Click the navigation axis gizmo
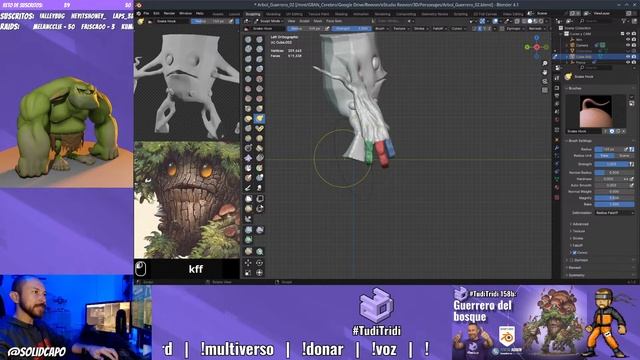The width and height of the screenshot is (640, 360). (536, 47)
